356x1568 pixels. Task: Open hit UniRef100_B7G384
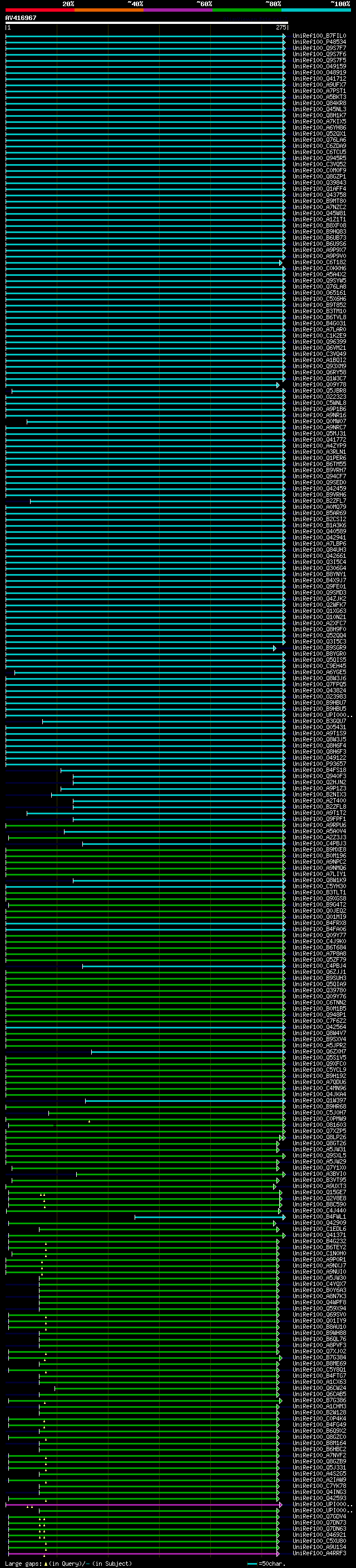pos(319,1357)
